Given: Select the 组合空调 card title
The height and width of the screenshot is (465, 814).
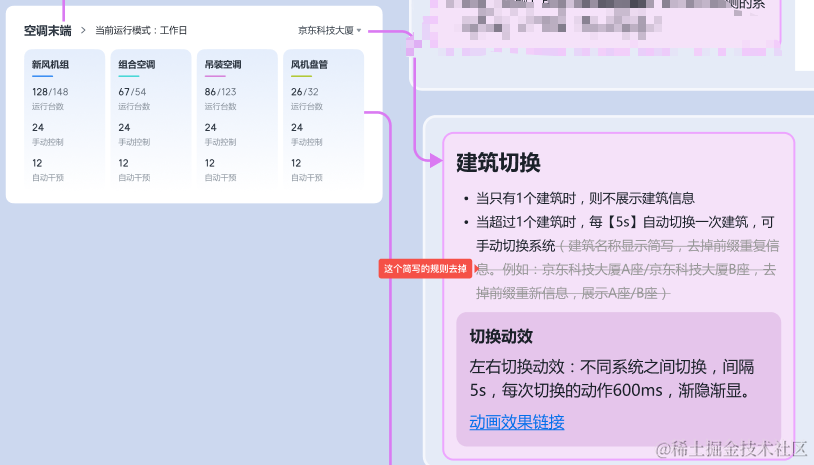Looking at the screenshot, I should (x=137, y=65).
